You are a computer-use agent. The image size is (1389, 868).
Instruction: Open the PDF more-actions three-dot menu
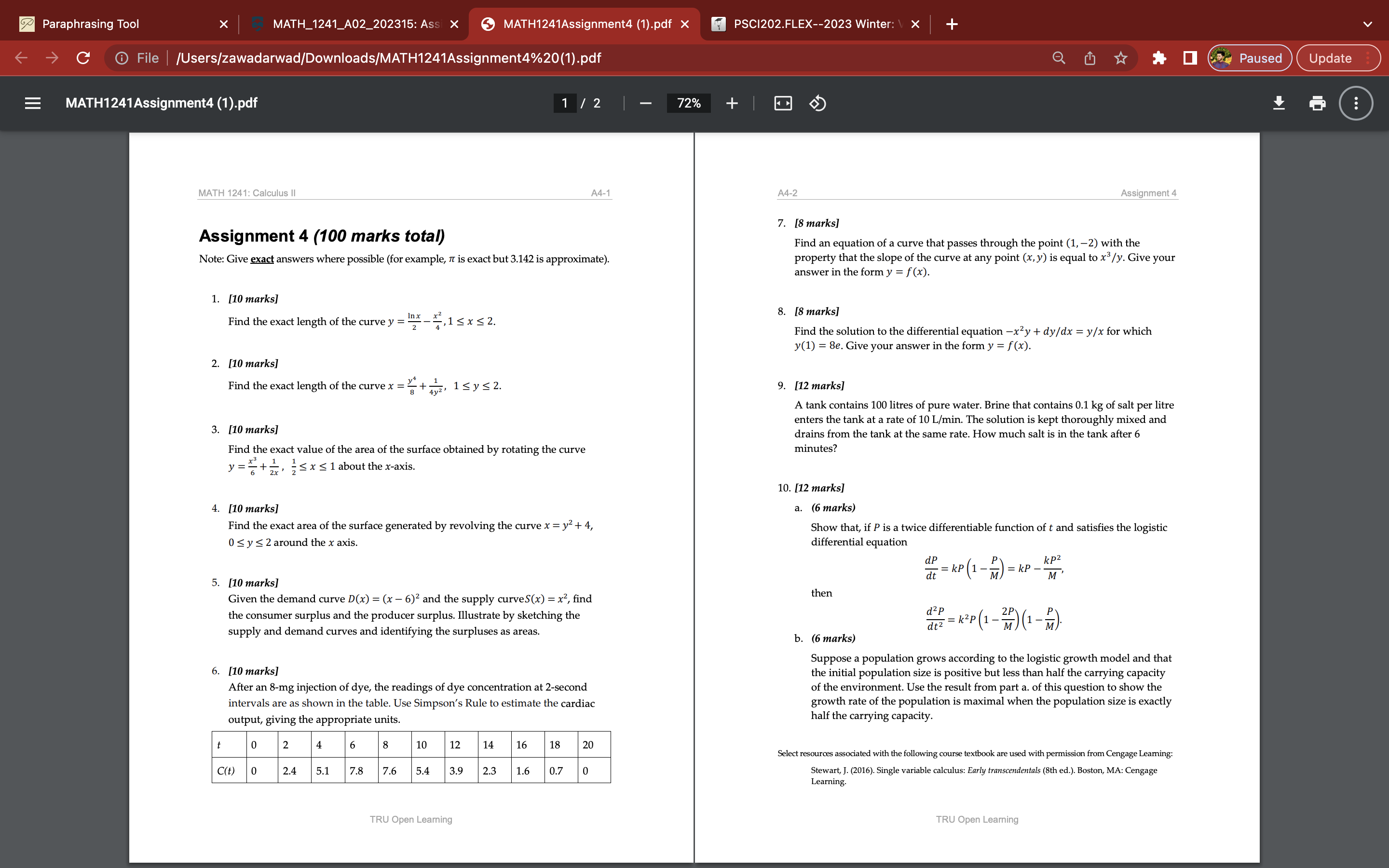1355,103
